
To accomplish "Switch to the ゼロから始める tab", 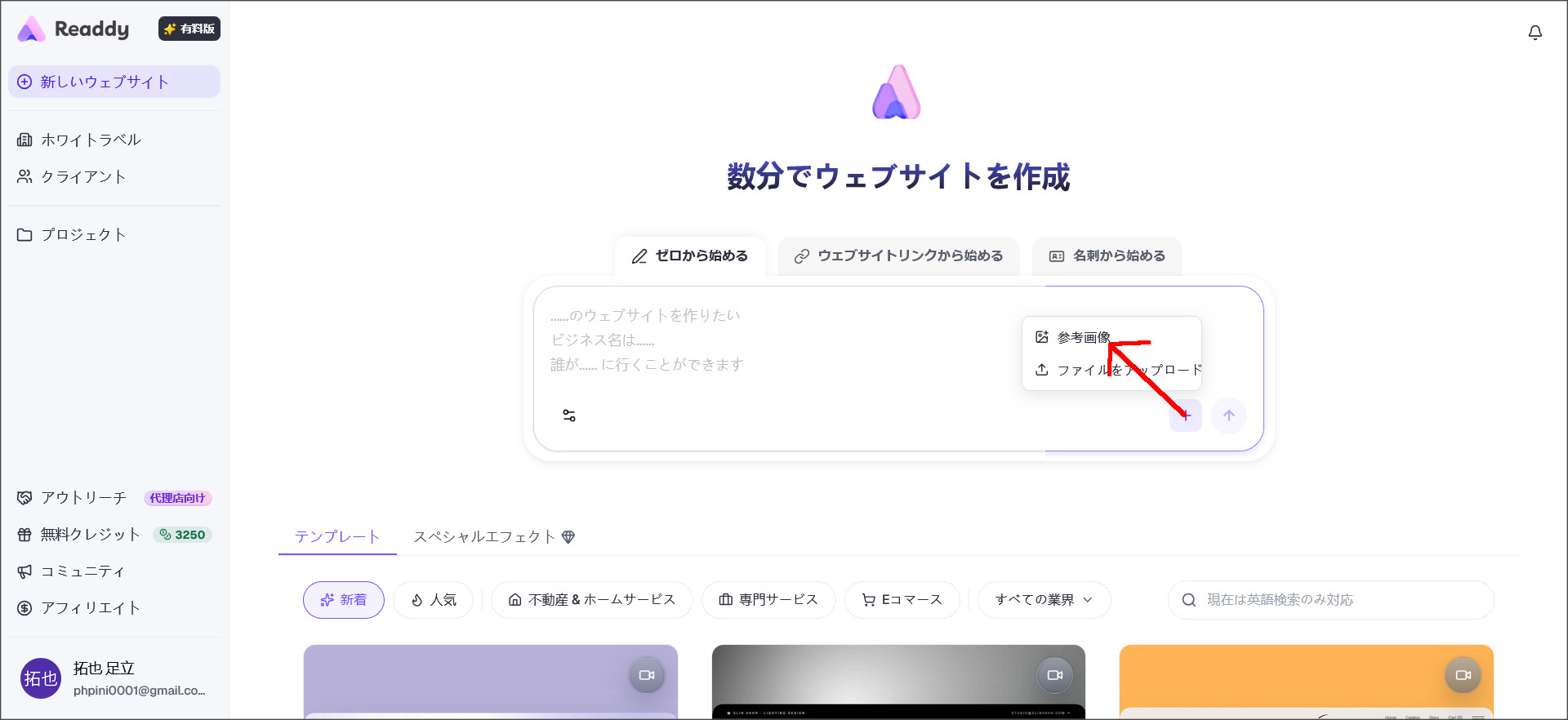I will pyautogui.click(x=690, y=256).
